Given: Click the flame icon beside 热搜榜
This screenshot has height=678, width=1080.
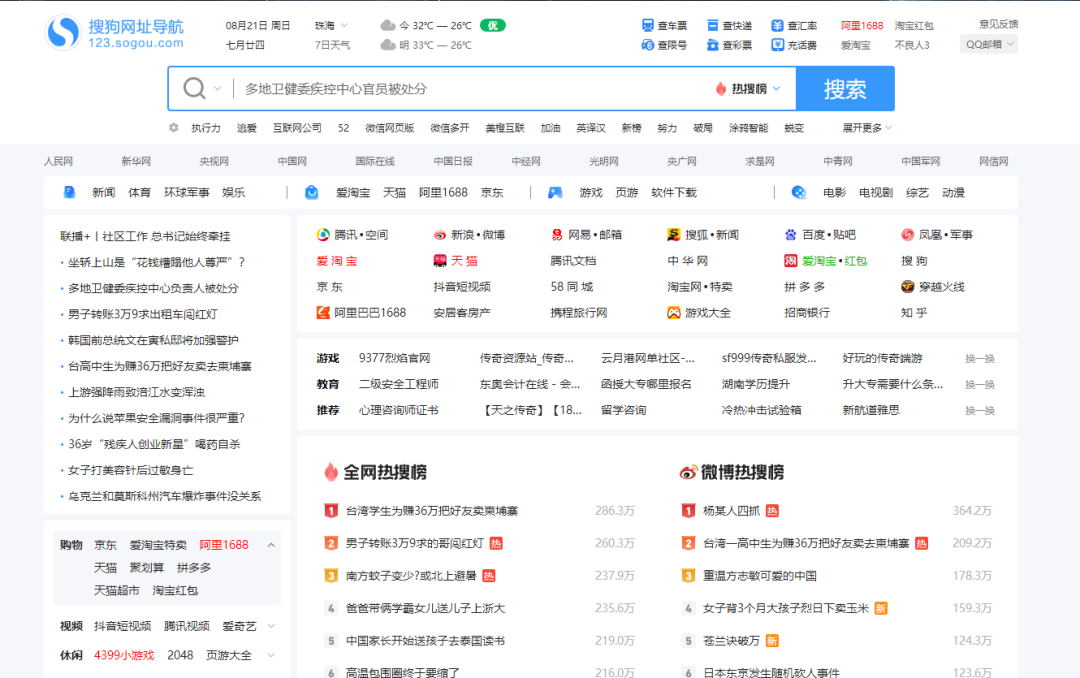Looking at the screenshot, I should [722, 88].
